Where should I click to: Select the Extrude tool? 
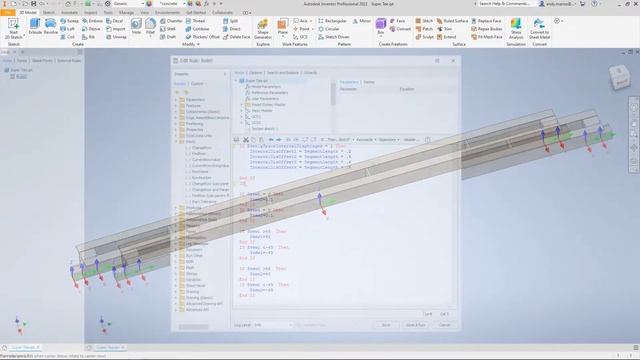(35, 26)
